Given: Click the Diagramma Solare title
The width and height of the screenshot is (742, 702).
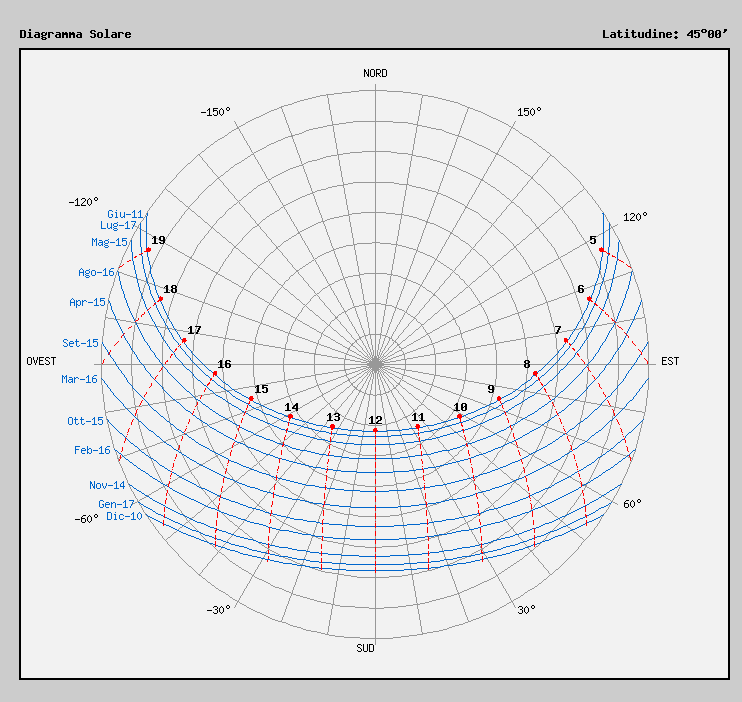Looking at the screenshot, I should (x=75, y=34).
